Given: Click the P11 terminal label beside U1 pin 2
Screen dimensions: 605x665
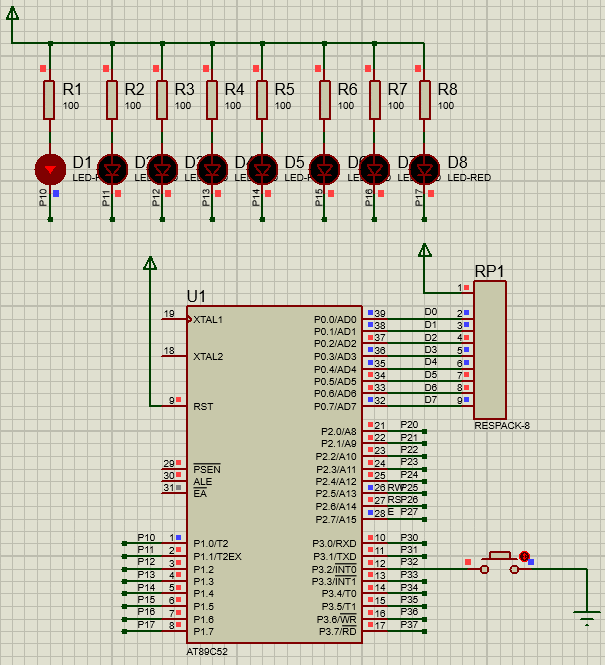Looking at the screenshot, I should (146, 550).
